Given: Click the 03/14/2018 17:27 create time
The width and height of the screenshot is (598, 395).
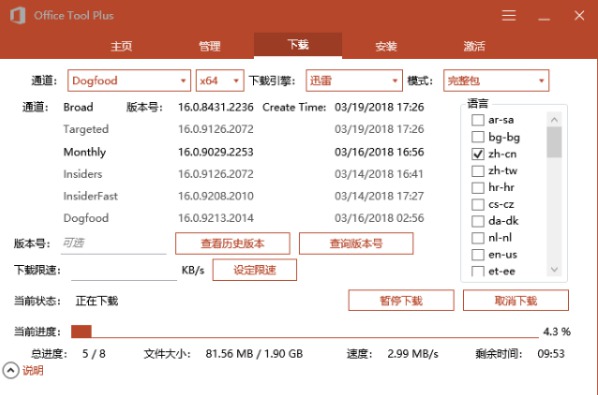Looking at the screenshot, I should 379,196.
